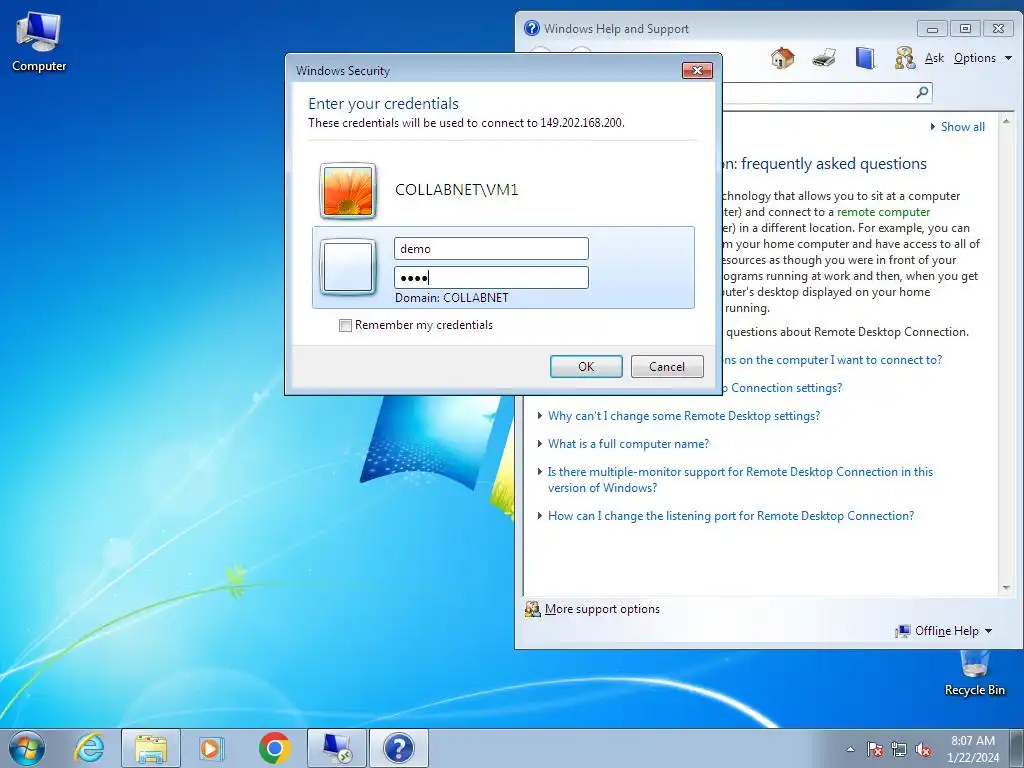The width and height of the screenshot is (1024, 768).
Task: Click 'Domain: COLLABNET' text in dialog
Action: (451, 298)
